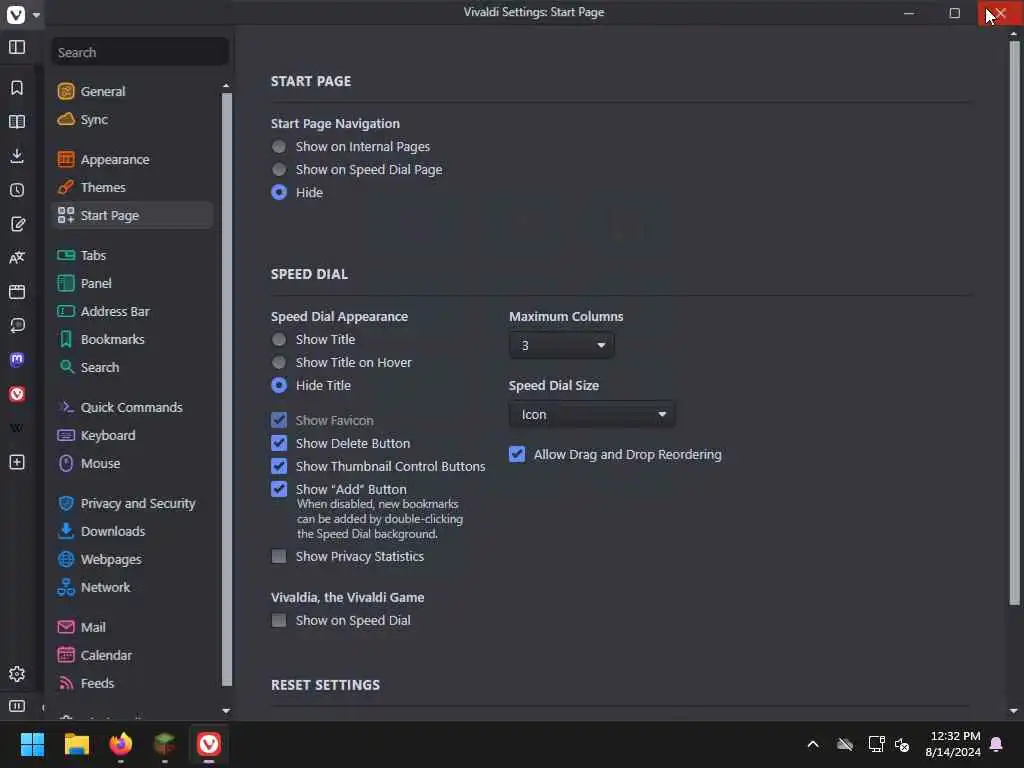Viewport: 1024px width, 768px height.
Task: Open notifications bell in taskbar
Action: tap(997, 744)
